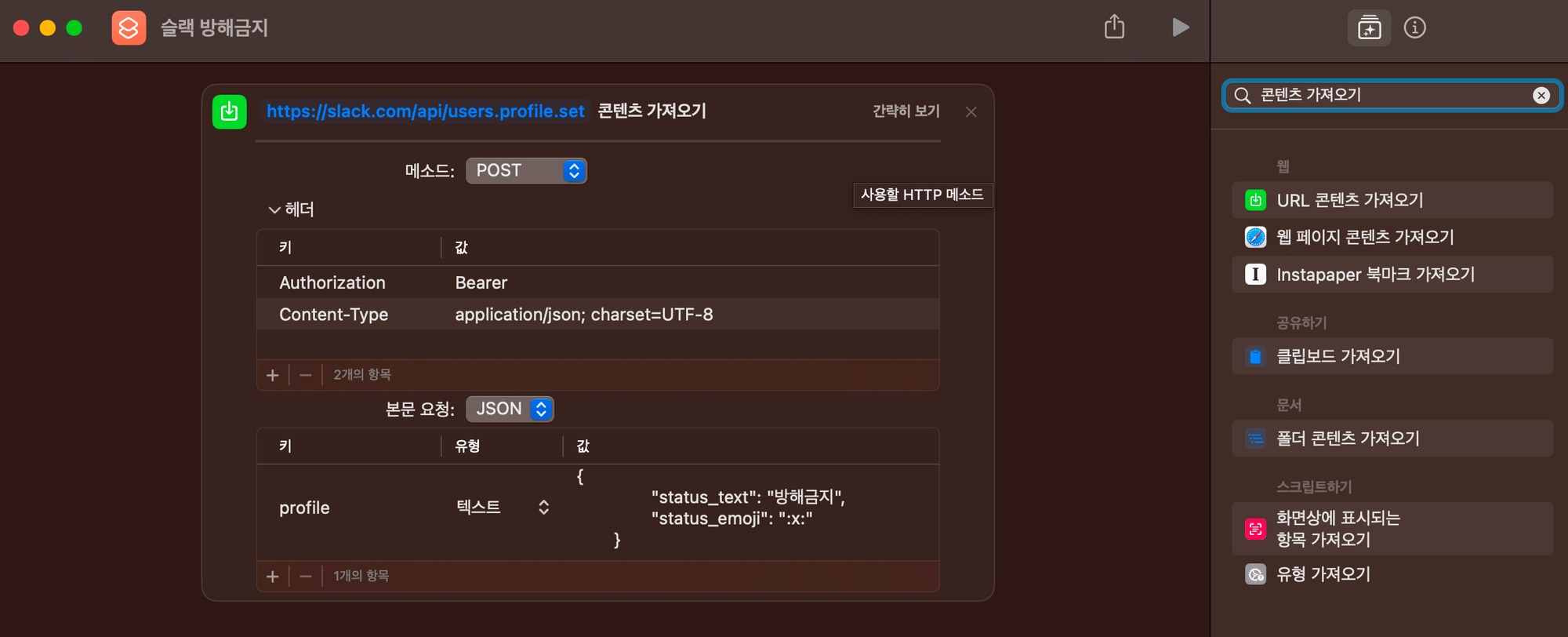Select 유형 가져오기 action row
The width and height of the screenshot is (1568, 637).
(1392, 575)
